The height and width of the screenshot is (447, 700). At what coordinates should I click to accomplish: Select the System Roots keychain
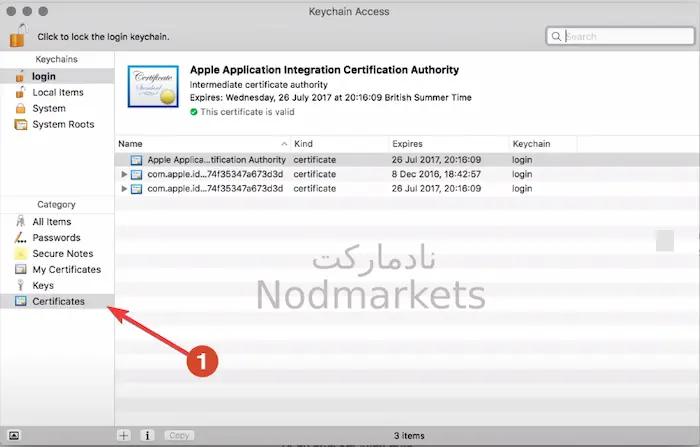(x=57, y=125)
